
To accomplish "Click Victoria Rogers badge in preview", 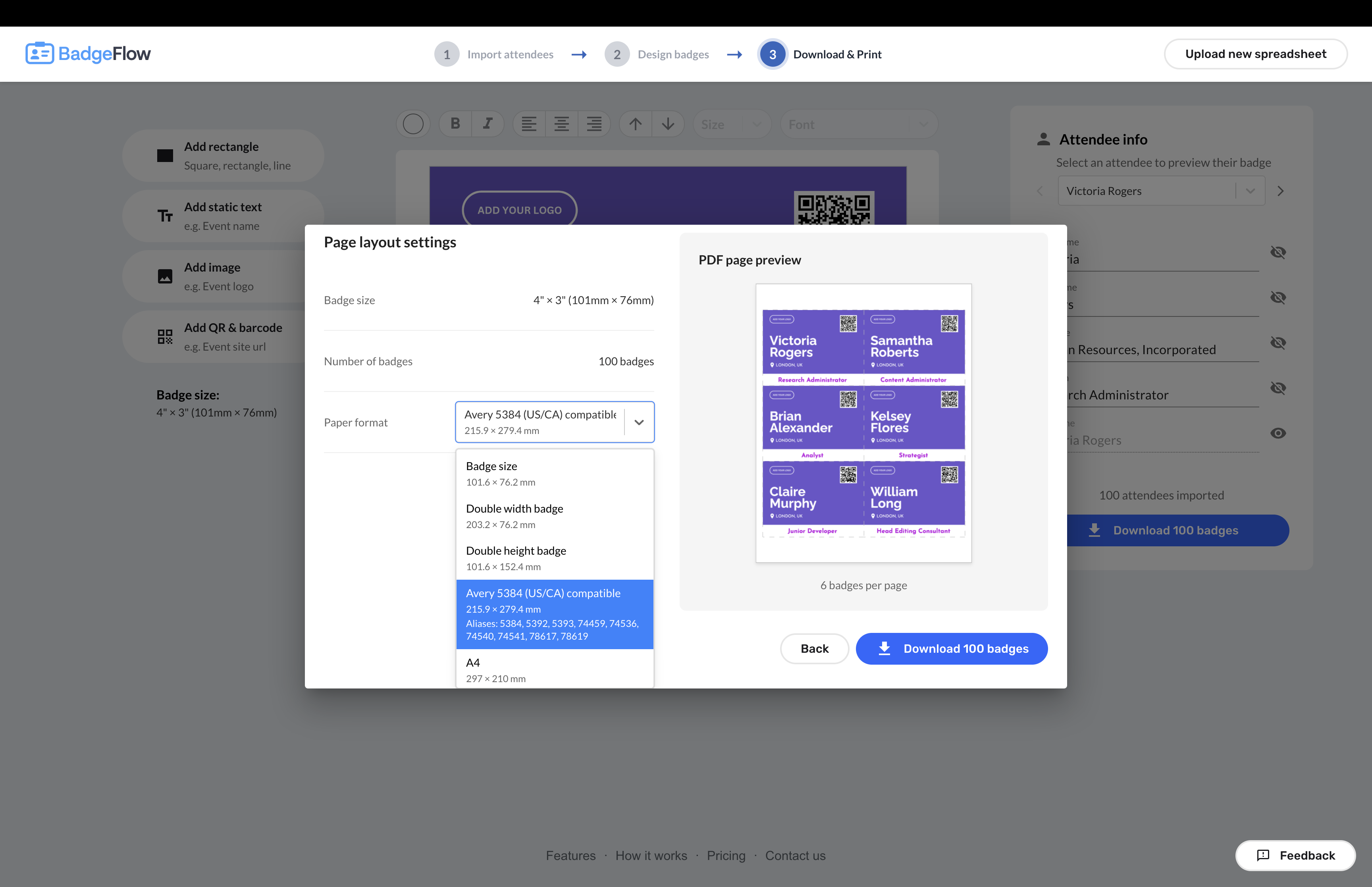I will click(812, 348).
